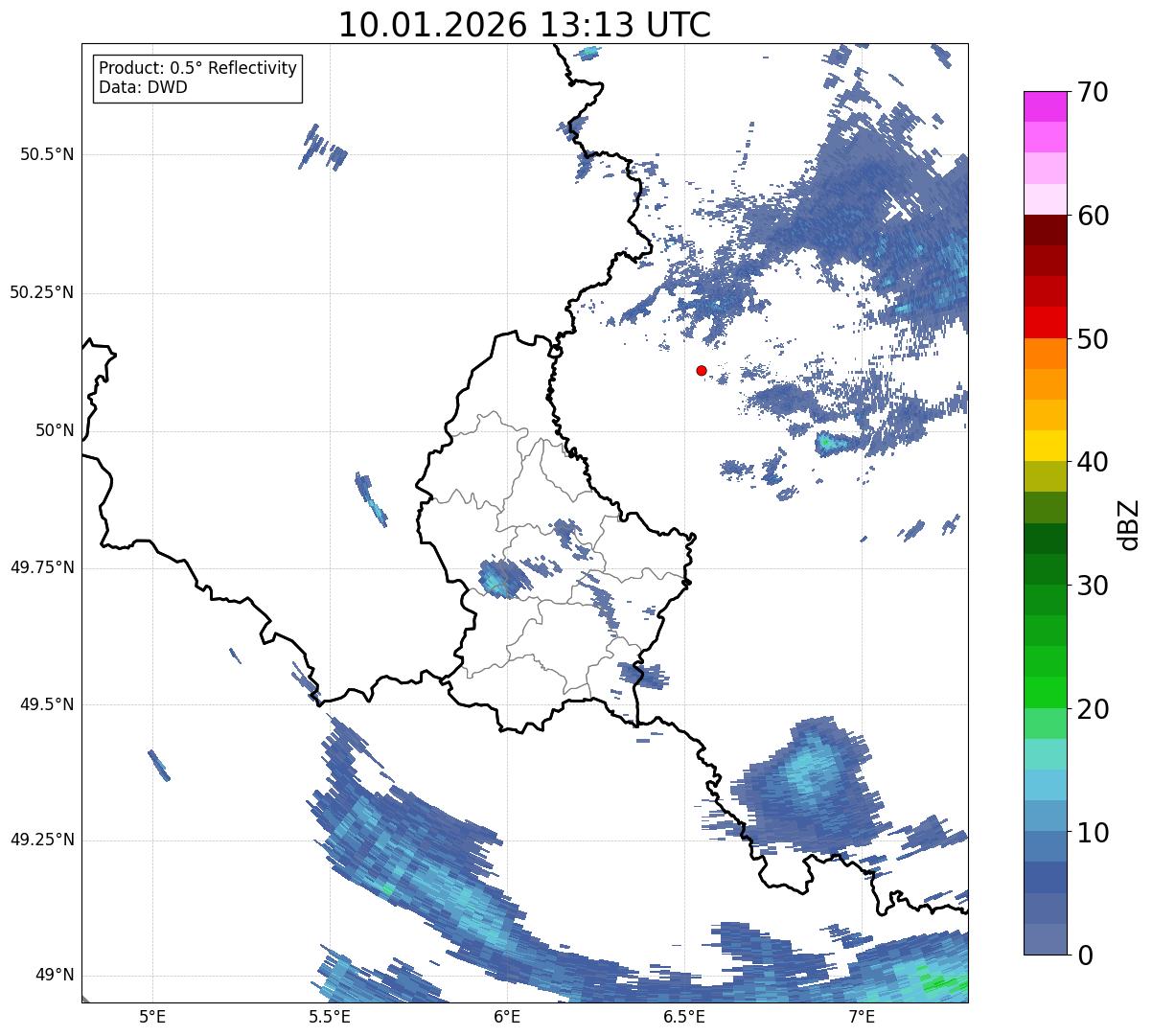This screenshot has height=1036, width=1152.
Task: Click the 49.75°N latitude label
Action: click(x=42, y=567)
